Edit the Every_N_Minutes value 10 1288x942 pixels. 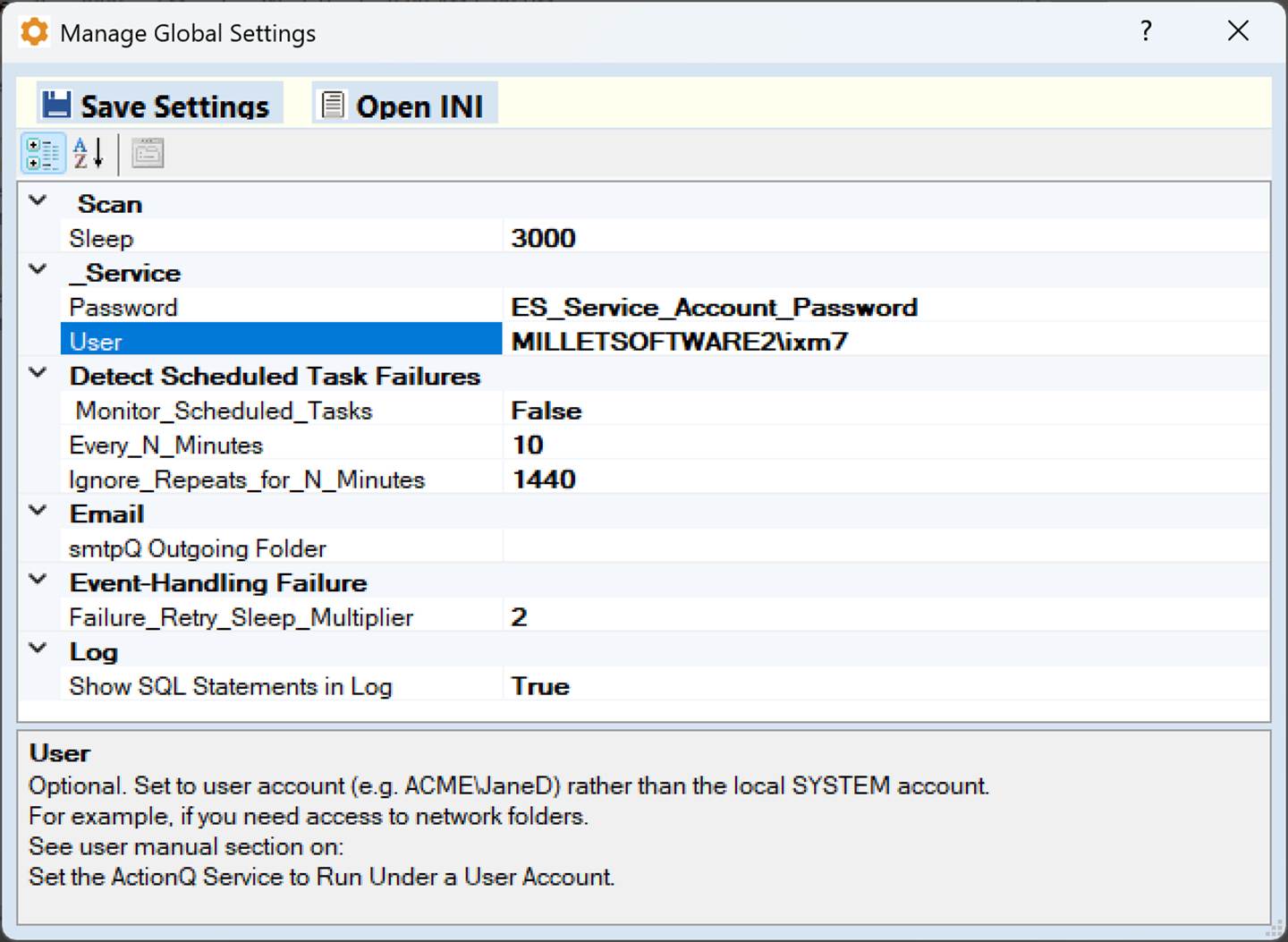click(885, 445)
